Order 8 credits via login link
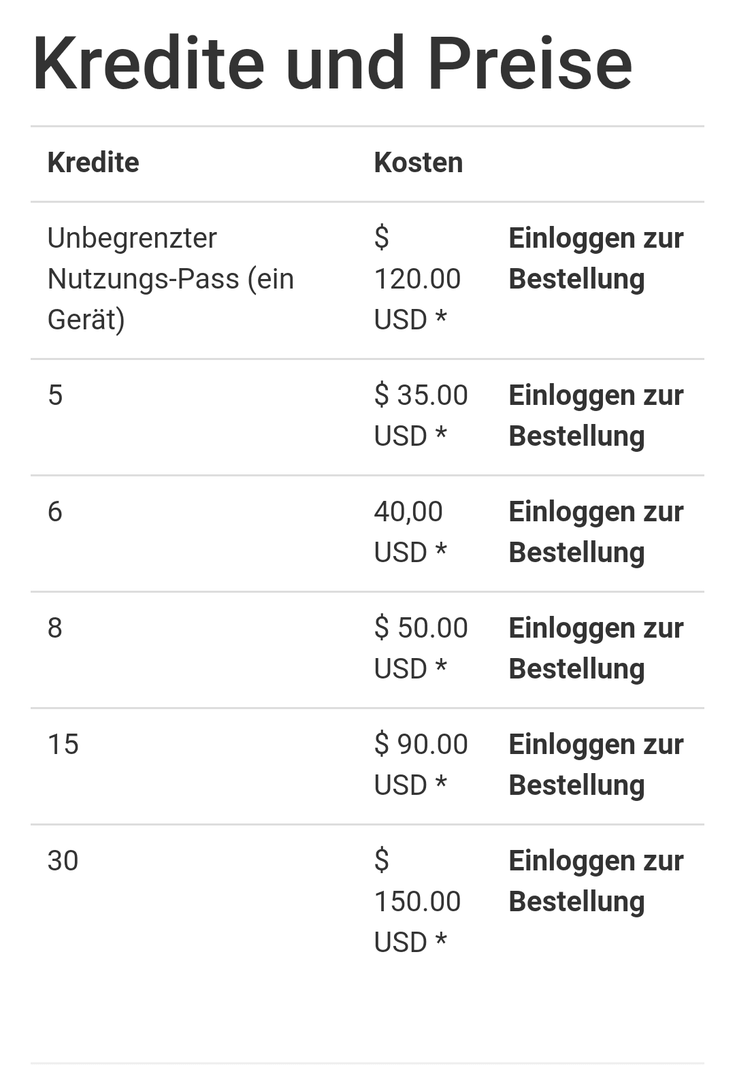 point(596,648)
